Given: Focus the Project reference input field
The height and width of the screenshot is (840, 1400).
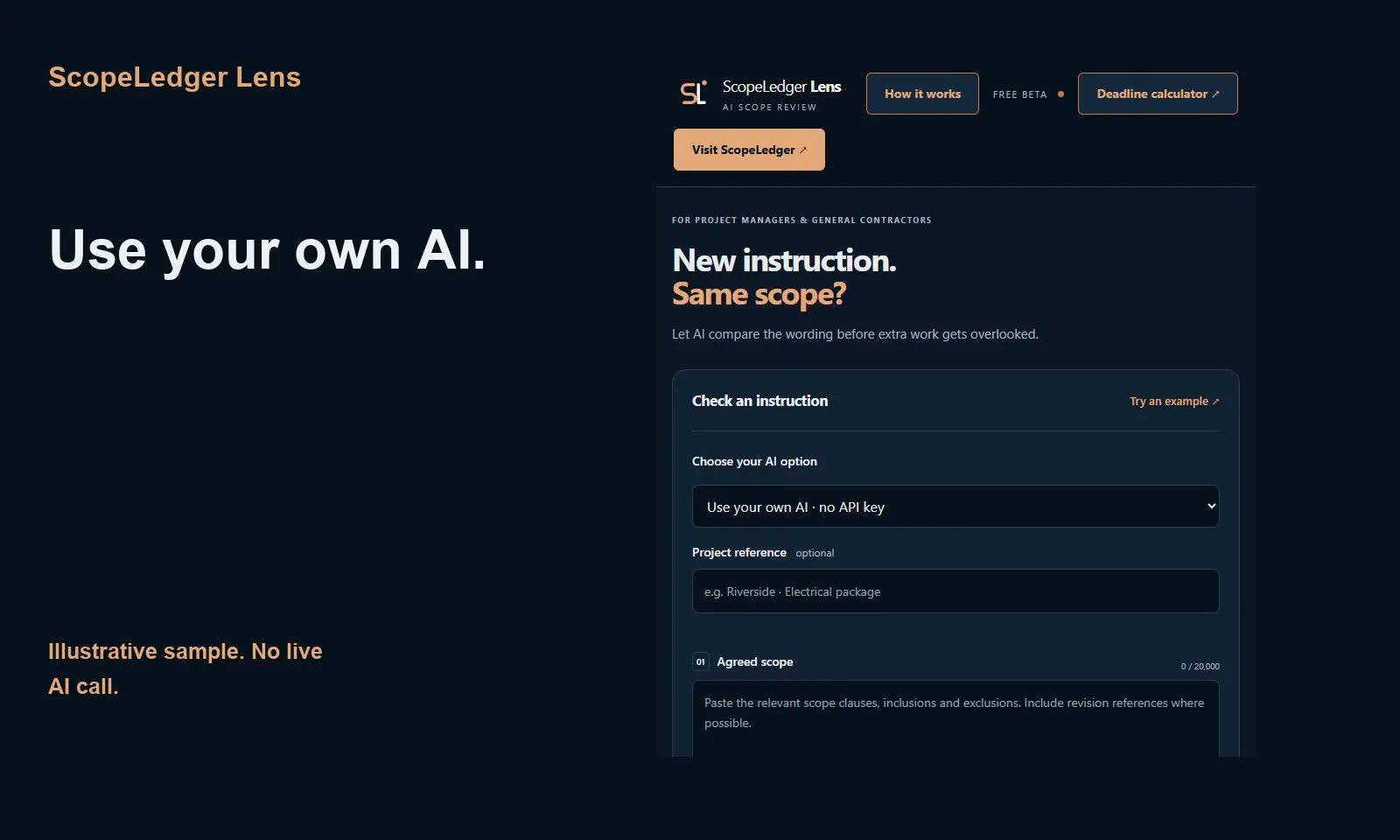Looking at the screenshot, I should coord(955,591).
